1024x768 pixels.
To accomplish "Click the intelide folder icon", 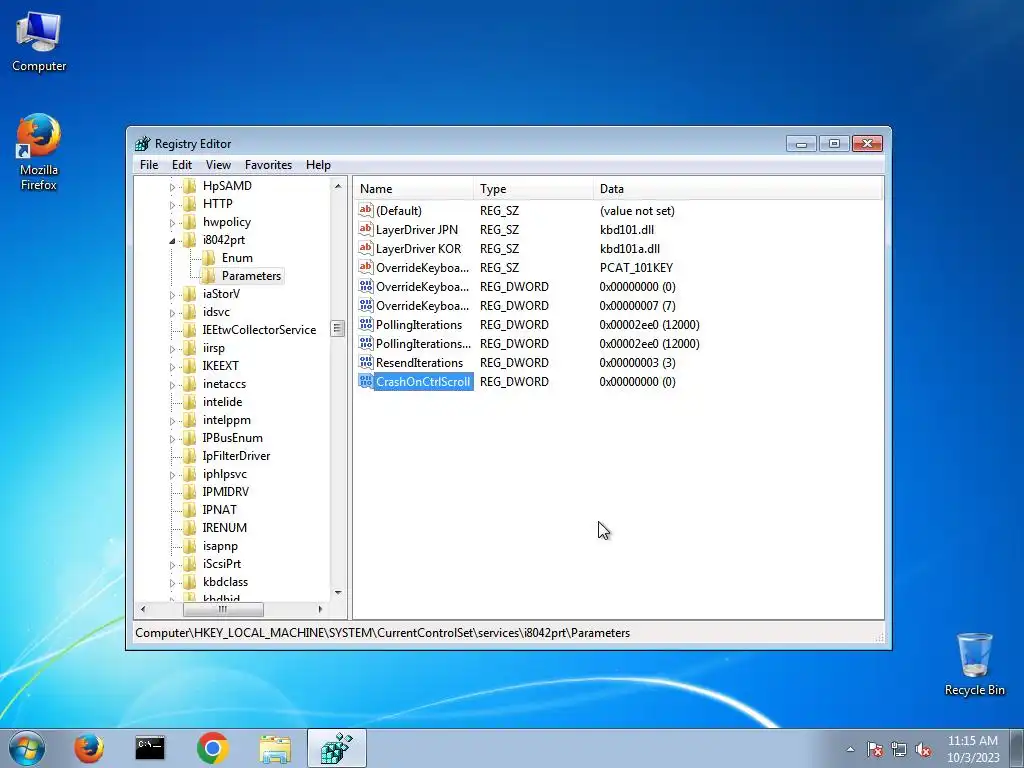I will pos(189,402).
